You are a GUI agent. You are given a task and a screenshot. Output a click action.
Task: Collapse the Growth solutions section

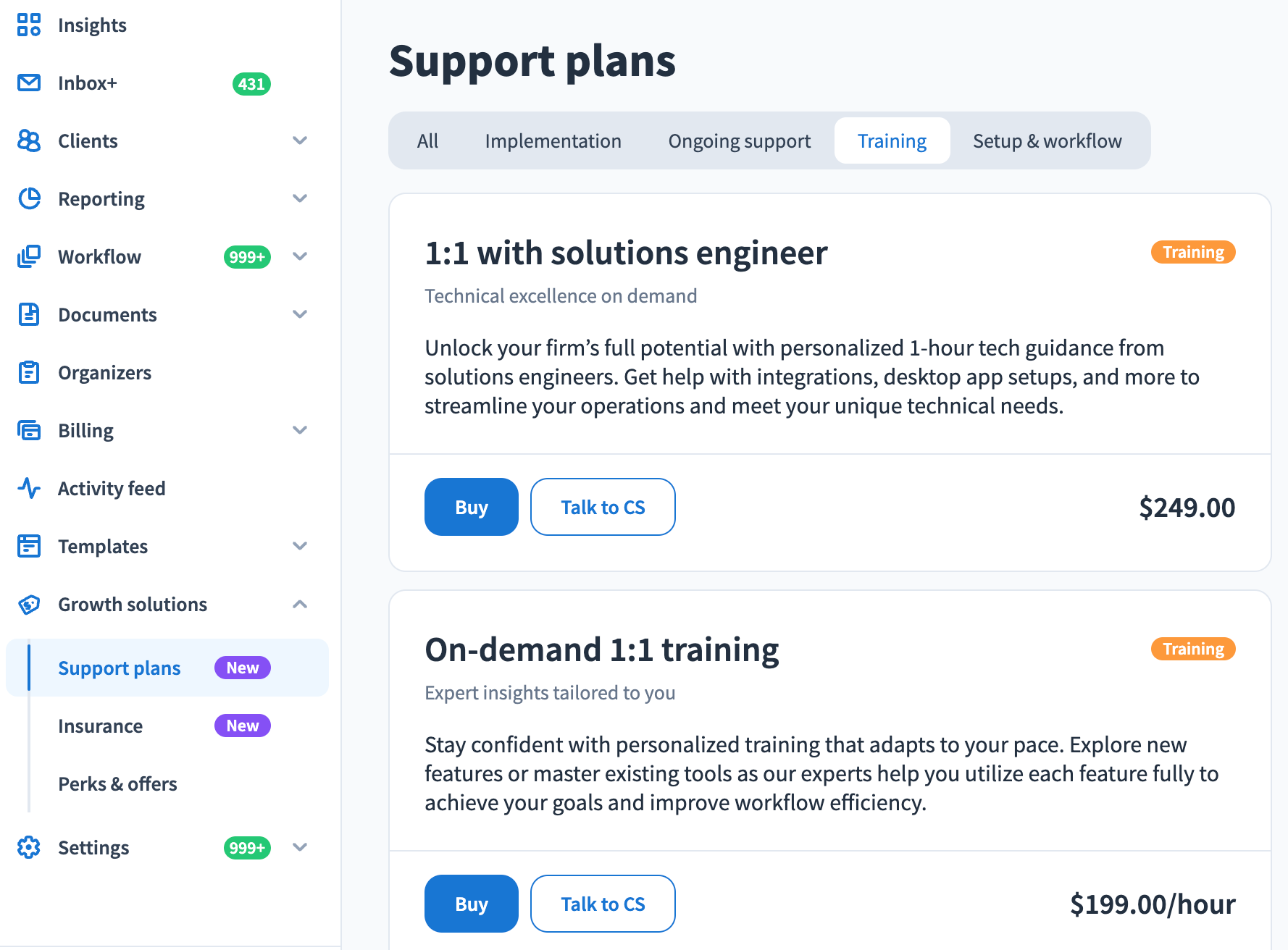click(300, 604)
